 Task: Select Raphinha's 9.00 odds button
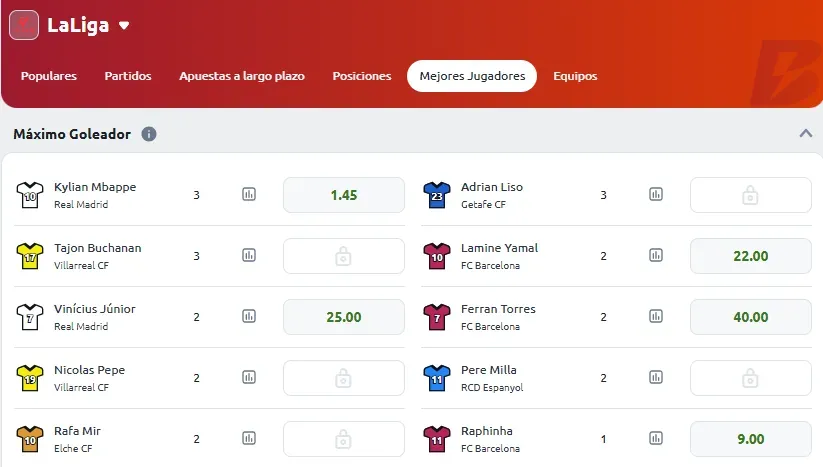click(x=750, y=439)
